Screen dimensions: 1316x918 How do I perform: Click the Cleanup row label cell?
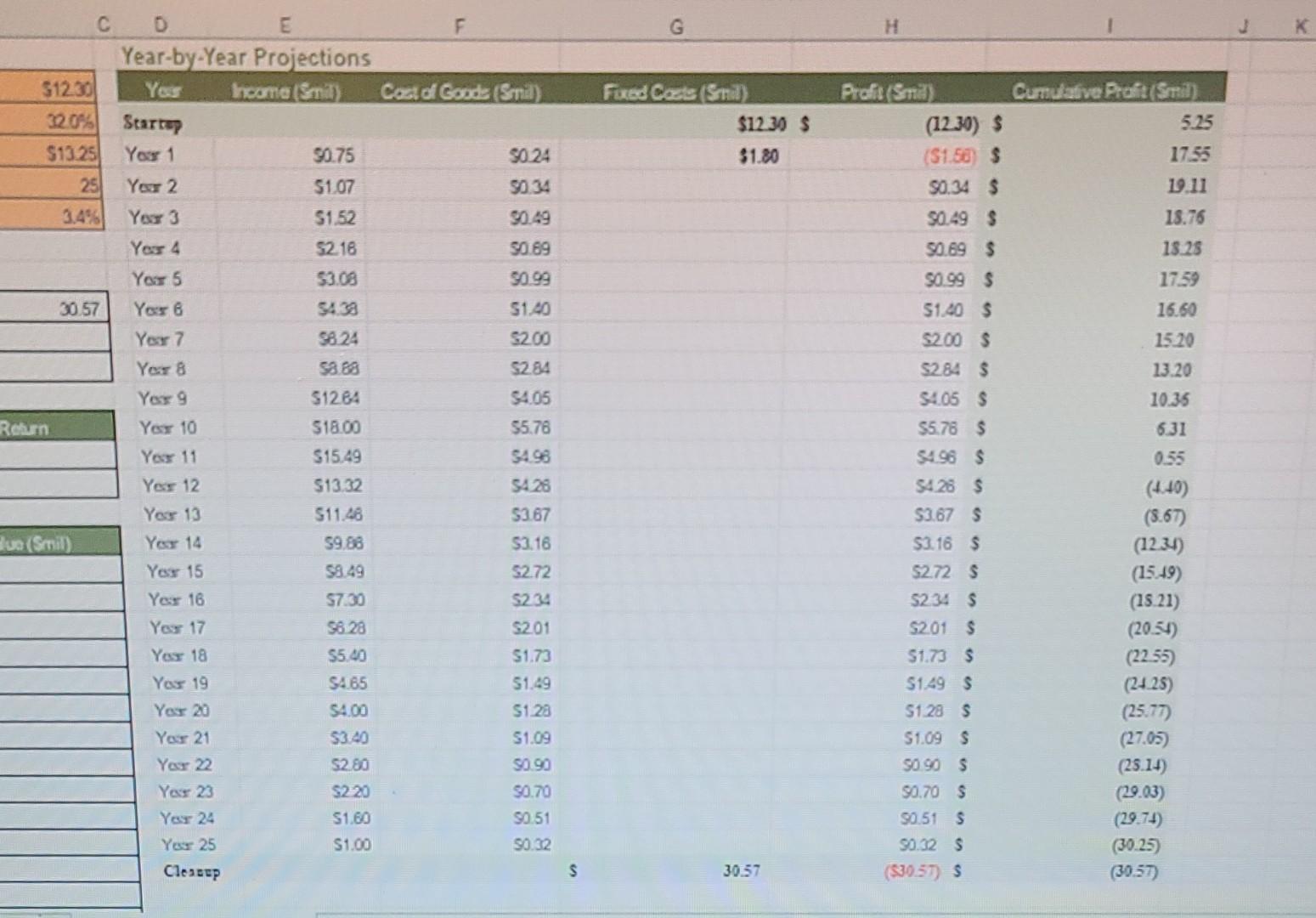point(191,871)
